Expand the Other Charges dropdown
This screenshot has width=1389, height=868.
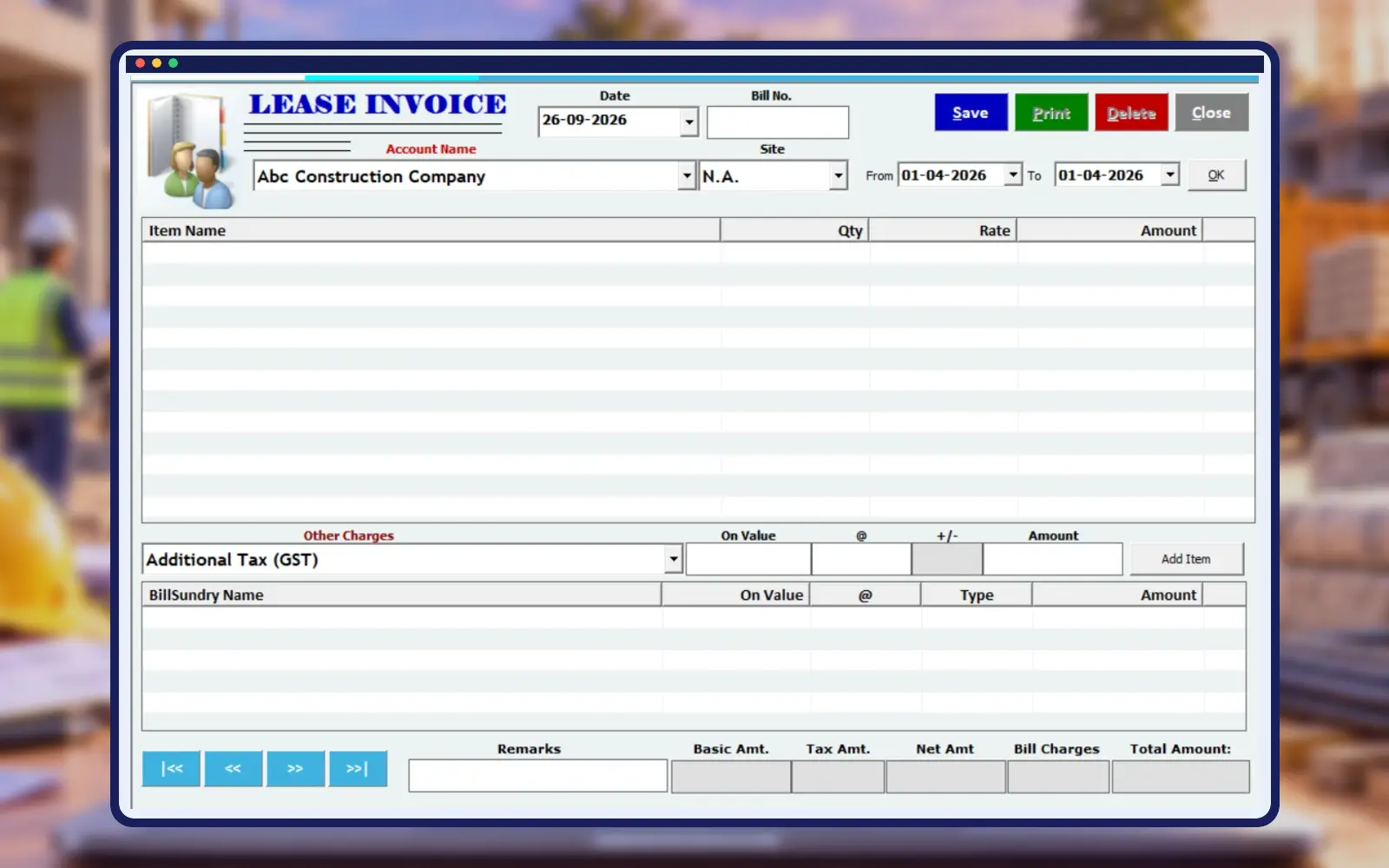pos(674,560)
